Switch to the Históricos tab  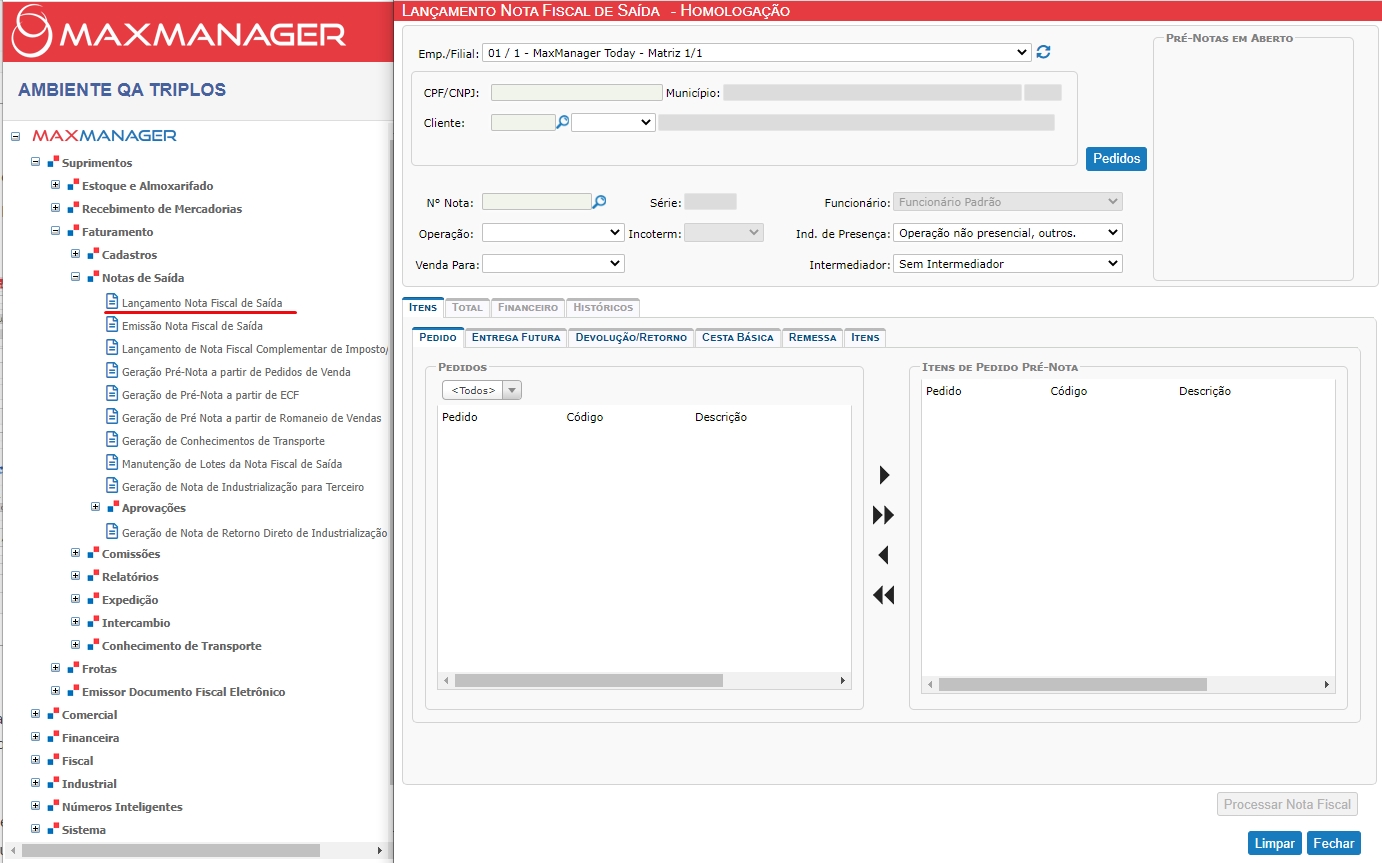(x=602, y=307)
